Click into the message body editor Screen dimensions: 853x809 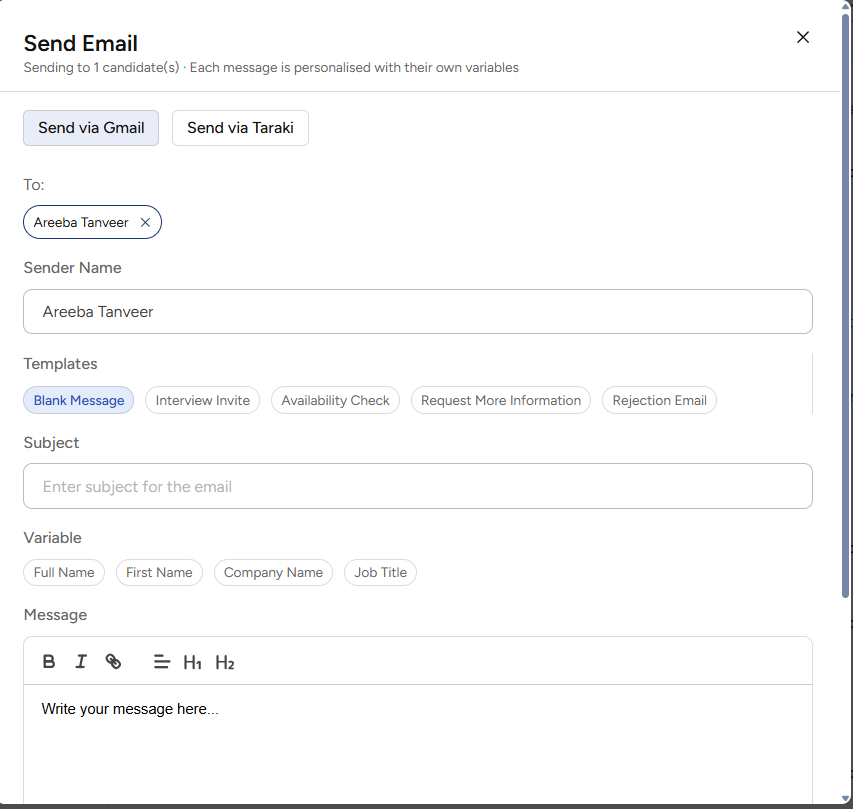tap(418, 744)
